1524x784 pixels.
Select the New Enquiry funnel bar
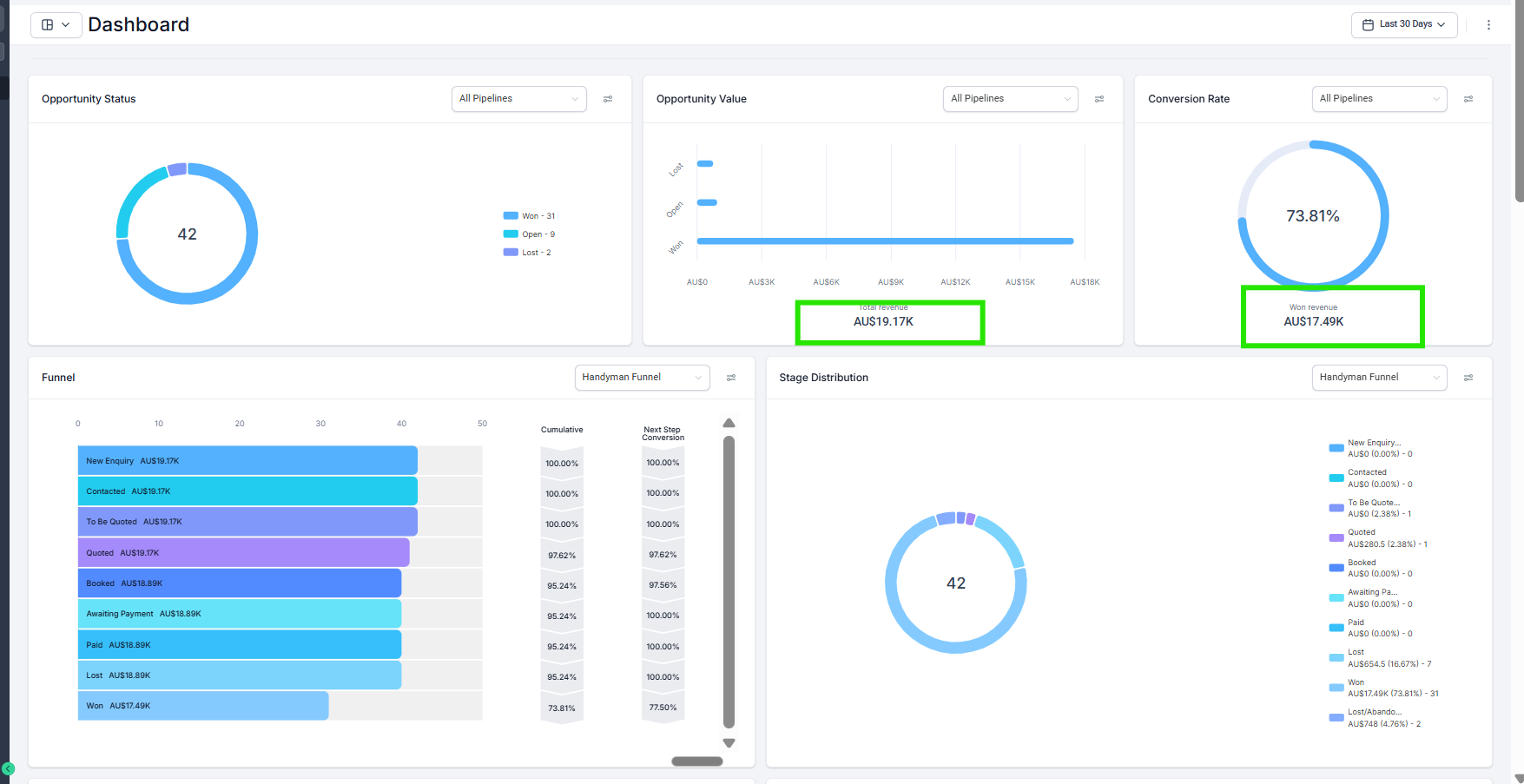coord(247,461)
